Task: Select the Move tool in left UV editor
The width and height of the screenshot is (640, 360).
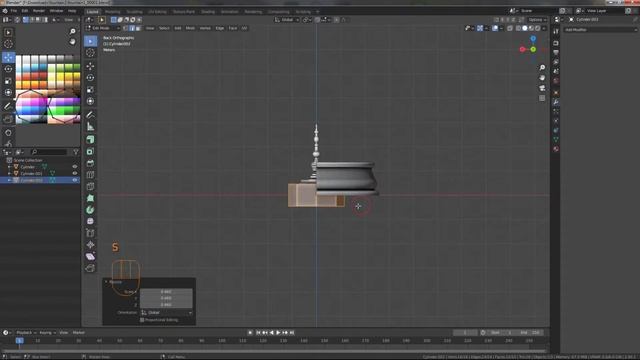Action: 8,57
